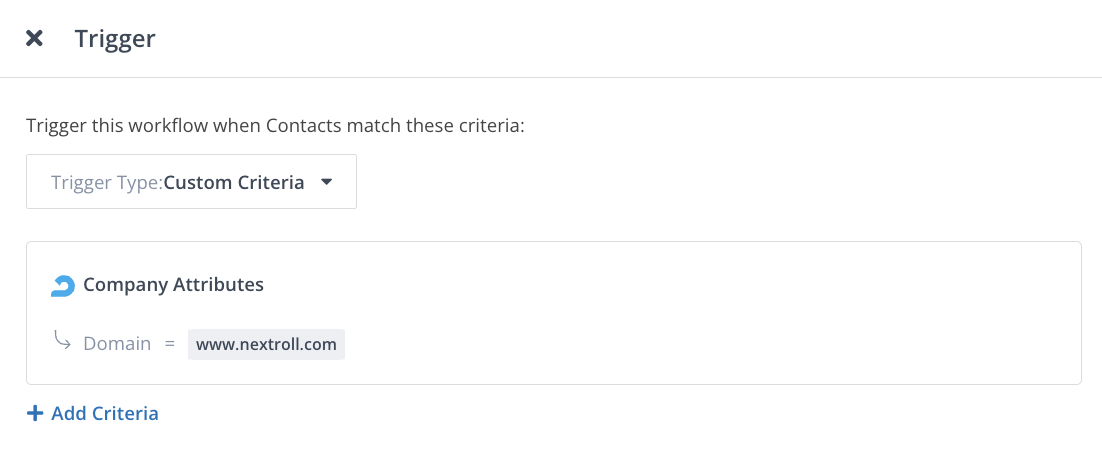
Task: Open the Trigger Type dropdown
Action: [191, 182]
